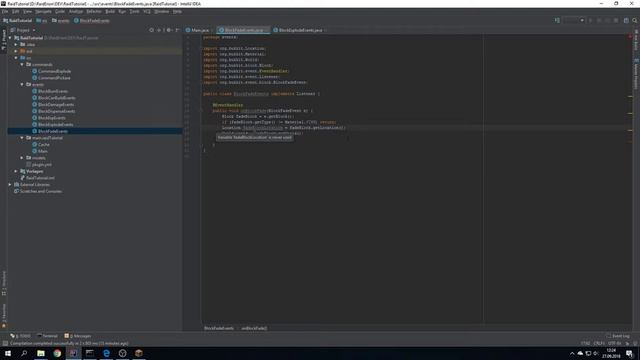The height and width of the screenshot is (360, 640).
Task: Open Chrome from taskbar
Action: pos(57,353)
